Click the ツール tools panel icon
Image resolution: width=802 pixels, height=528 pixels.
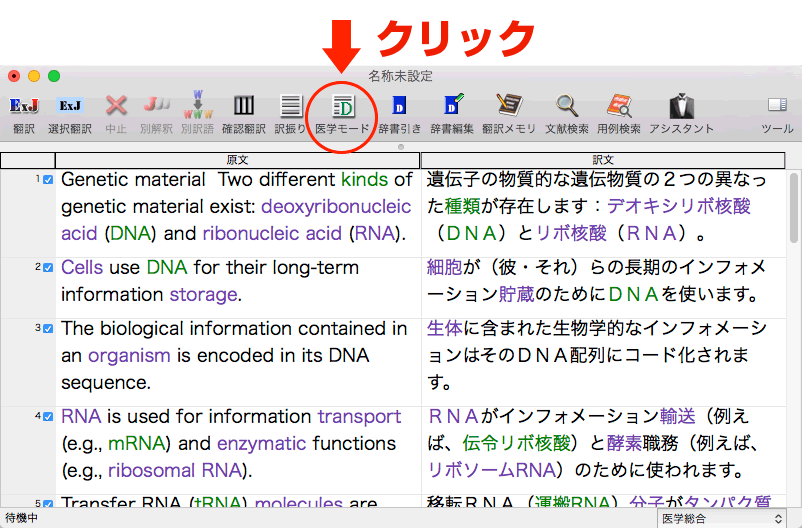[x=777, y=105]
